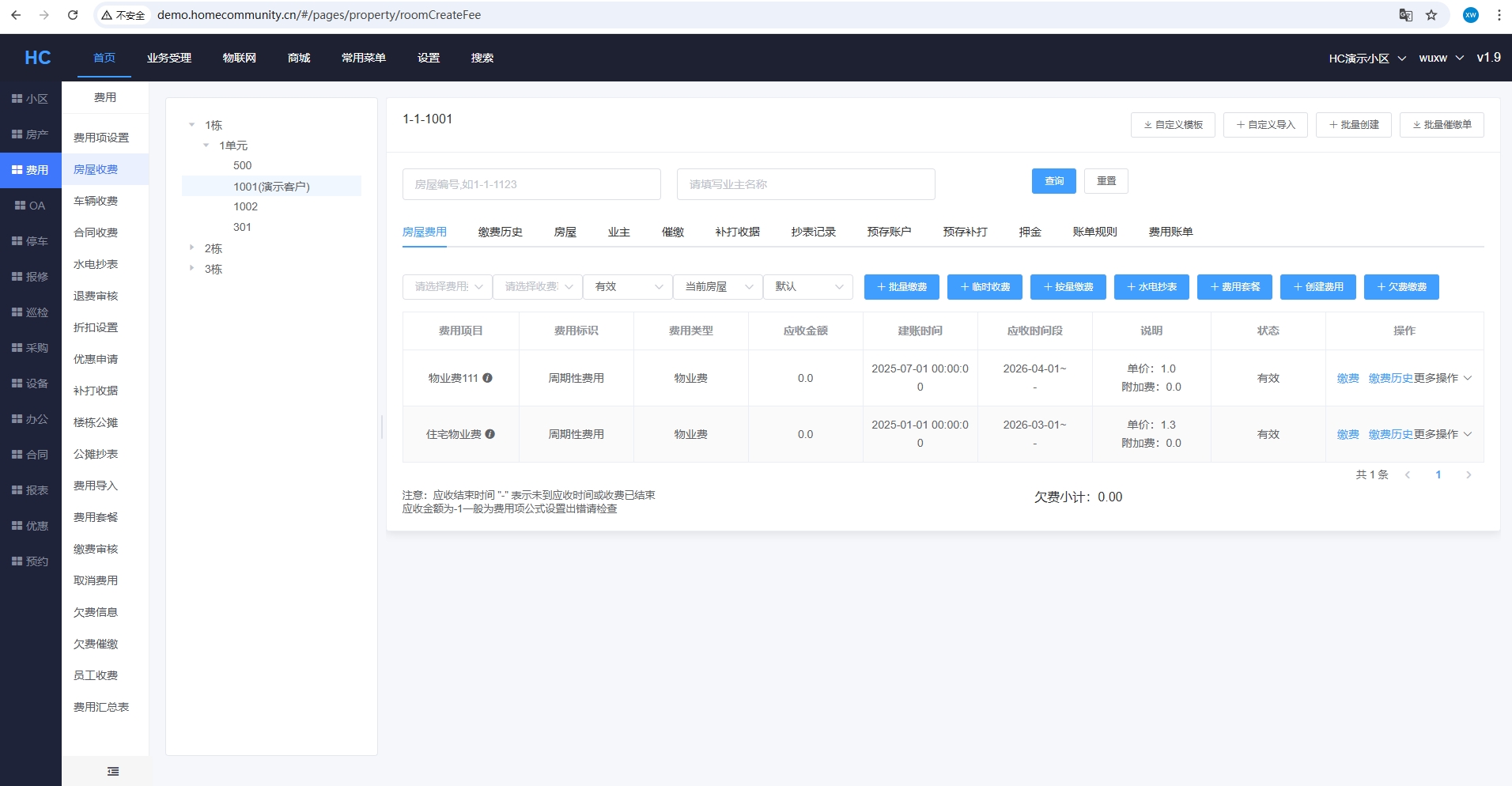Click the info icon beside 物业费111
Screen dimensions: 1512x786
point(488,378)
